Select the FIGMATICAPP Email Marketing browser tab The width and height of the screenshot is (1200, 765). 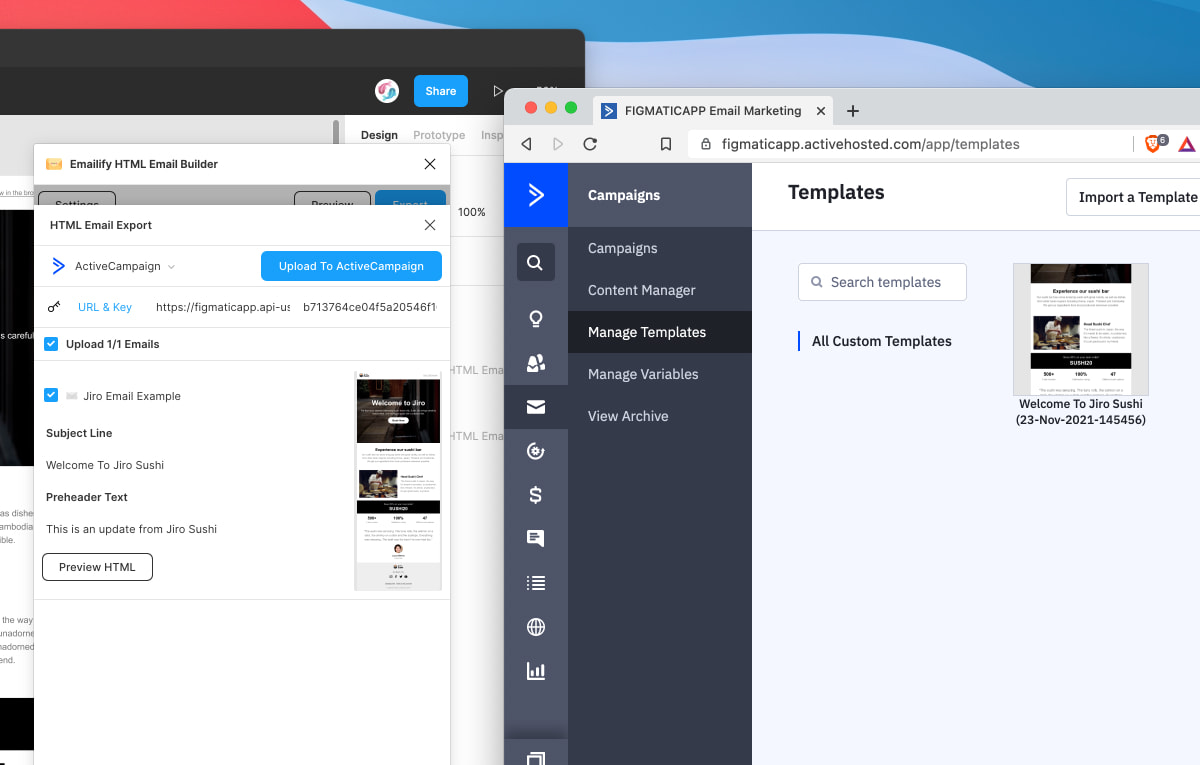pyautogui.click(x=713, y=111)
